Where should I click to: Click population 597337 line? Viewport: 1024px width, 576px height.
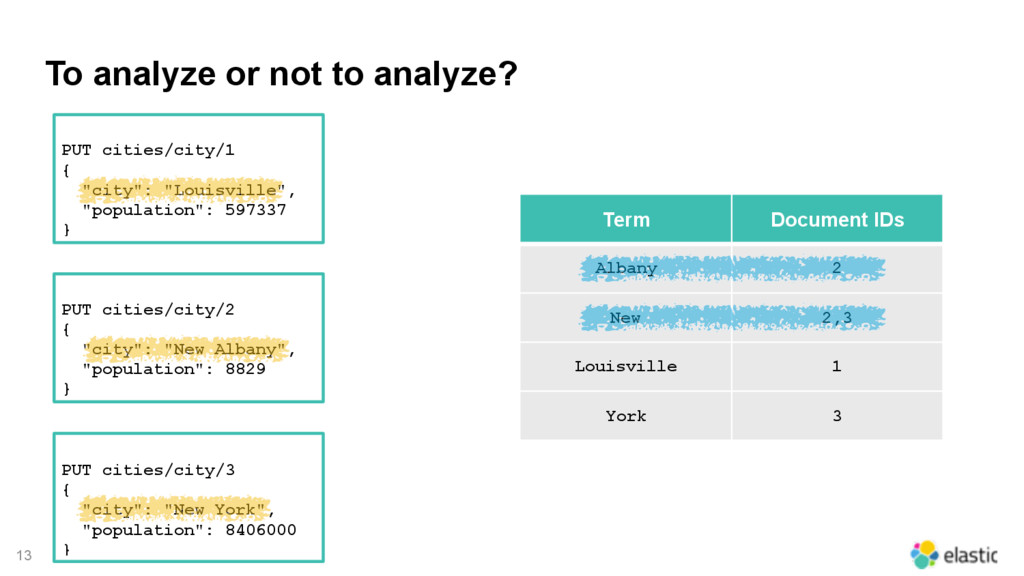pyautogui.click(x=184, y=210)
